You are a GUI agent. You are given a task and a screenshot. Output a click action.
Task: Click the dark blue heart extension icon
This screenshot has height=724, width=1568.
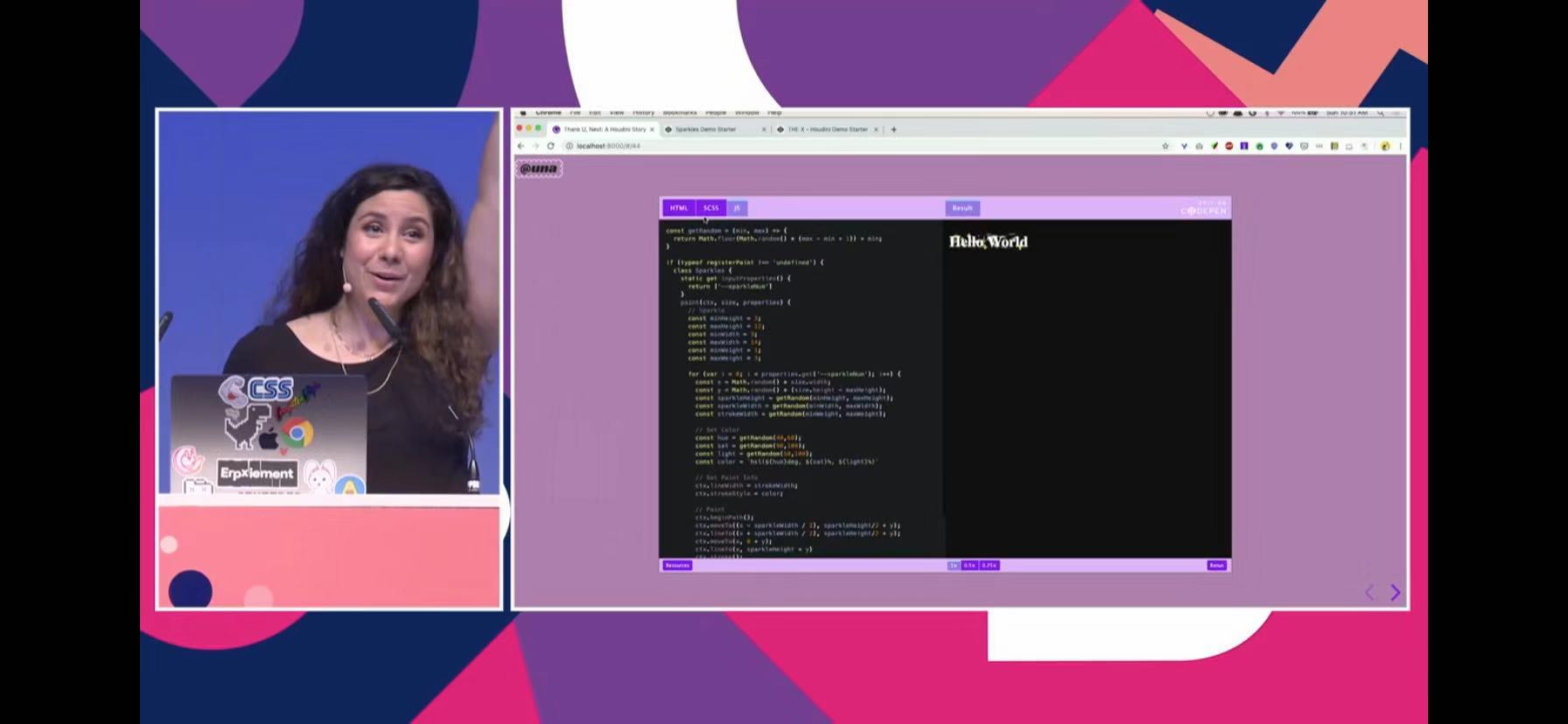(1289, 146)
